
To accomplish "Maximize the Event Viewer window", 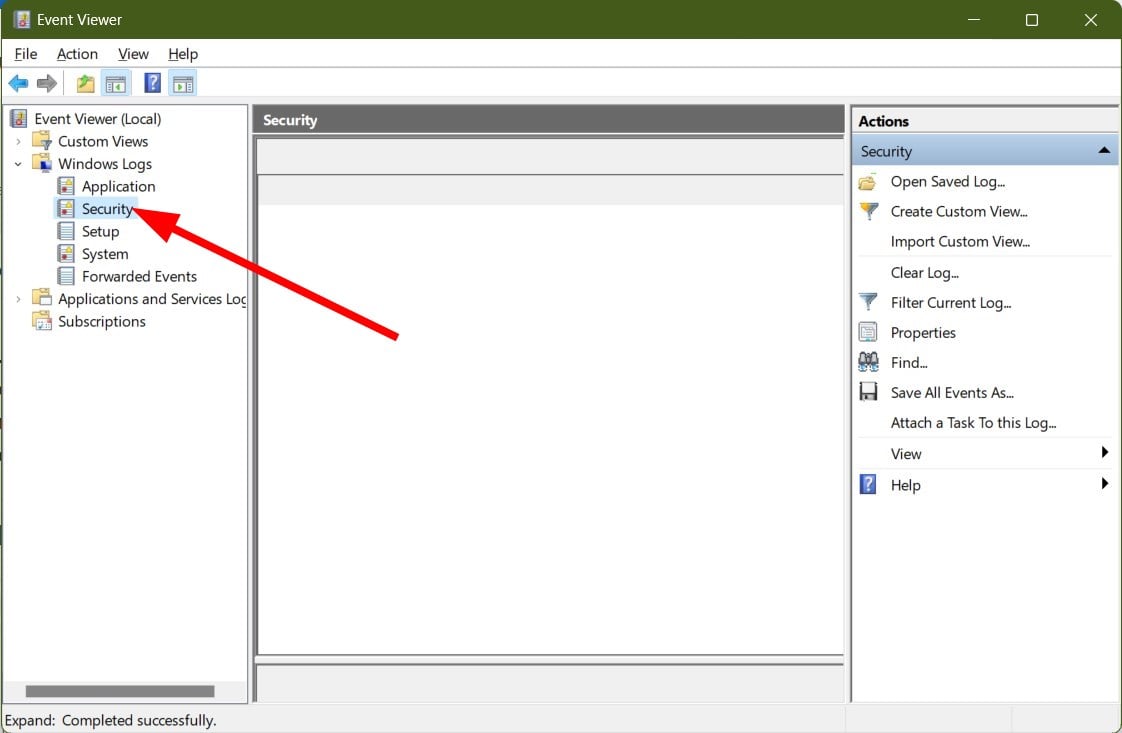I will coord(1032,19).
